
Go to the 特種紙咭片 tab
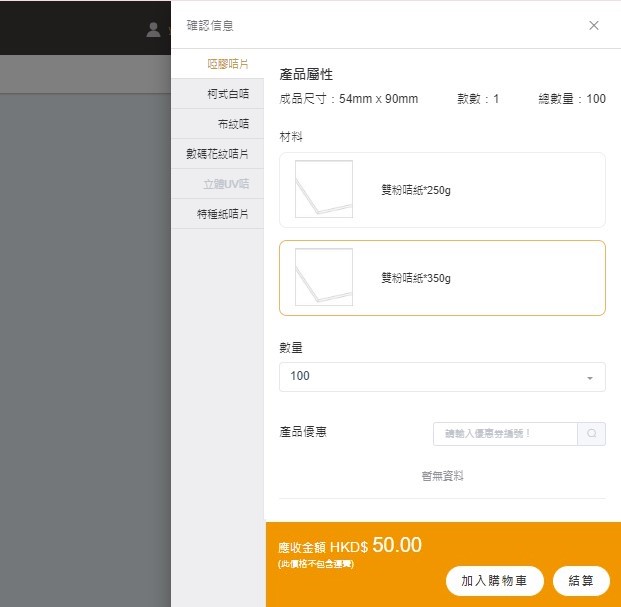pos(222,214)
